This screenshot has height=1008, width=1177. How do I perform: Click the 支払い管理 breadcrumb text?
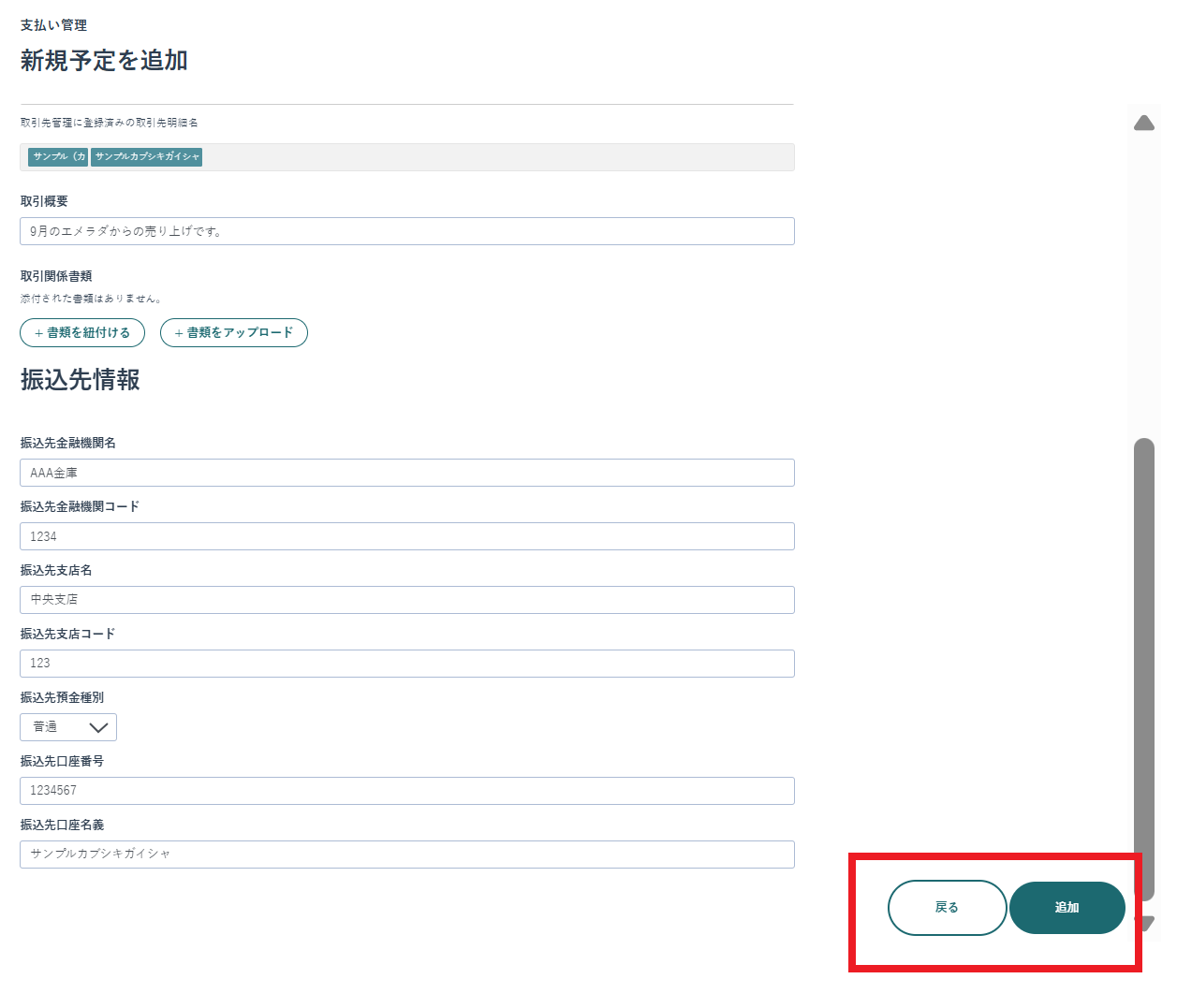click(x=53, y=25)
